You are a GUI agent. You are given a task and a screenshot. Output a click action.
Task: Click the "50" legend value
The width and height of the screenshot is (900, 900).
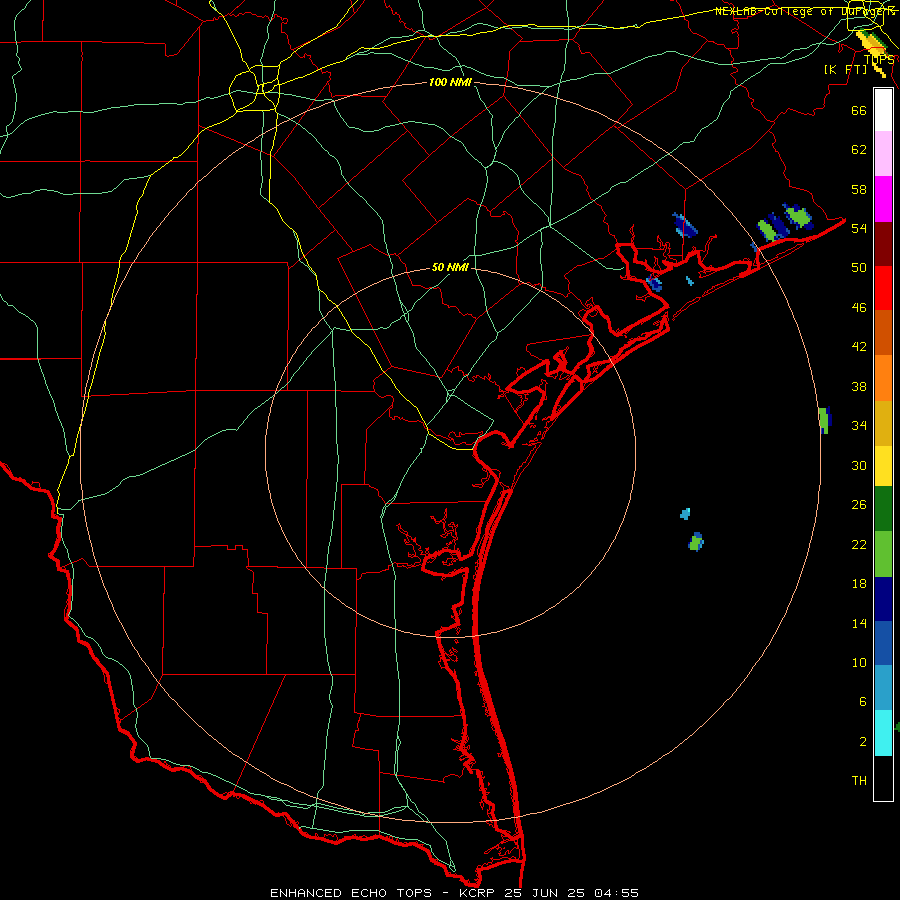pos(859,267)
